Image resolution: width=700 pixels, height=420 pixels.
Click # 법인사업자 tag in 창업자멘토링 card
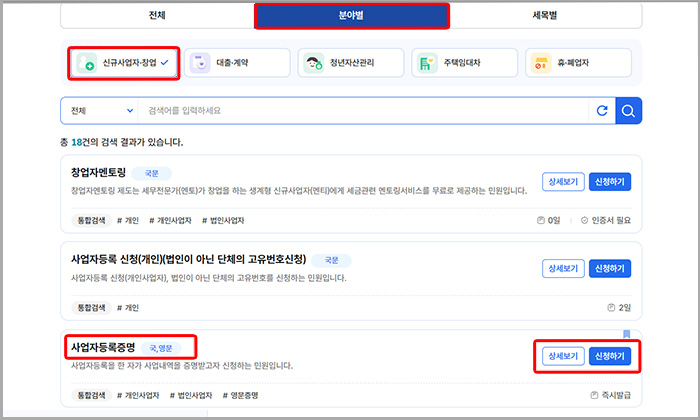(x=223, y=220)
